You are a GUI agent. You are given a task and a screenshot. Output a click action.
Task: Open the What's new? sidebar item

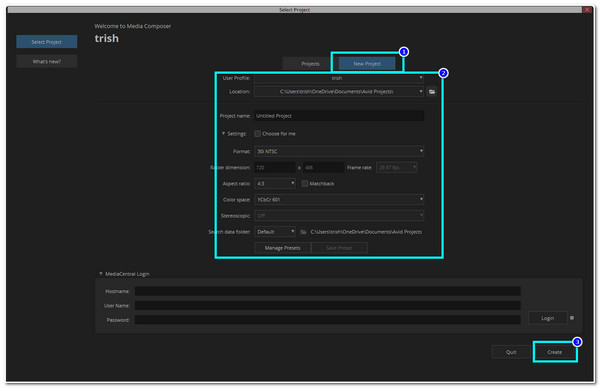[x=46, y=62]
